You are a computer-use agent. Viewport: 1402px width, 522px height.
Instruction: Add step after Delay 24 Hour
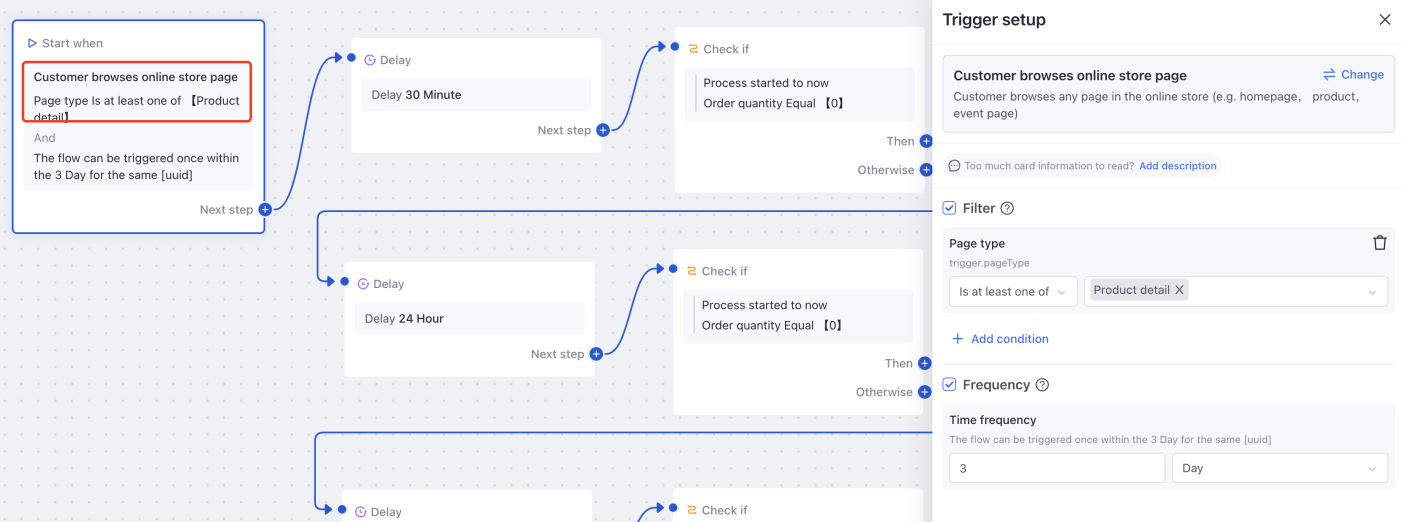596,354
